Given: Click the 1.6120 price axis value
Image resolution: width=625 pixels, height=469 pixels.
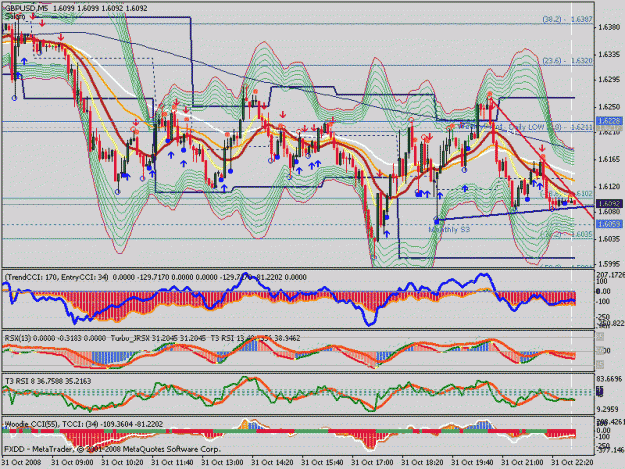Looking at the screenshot, I should pyautogui.click(x=608, y=186).
